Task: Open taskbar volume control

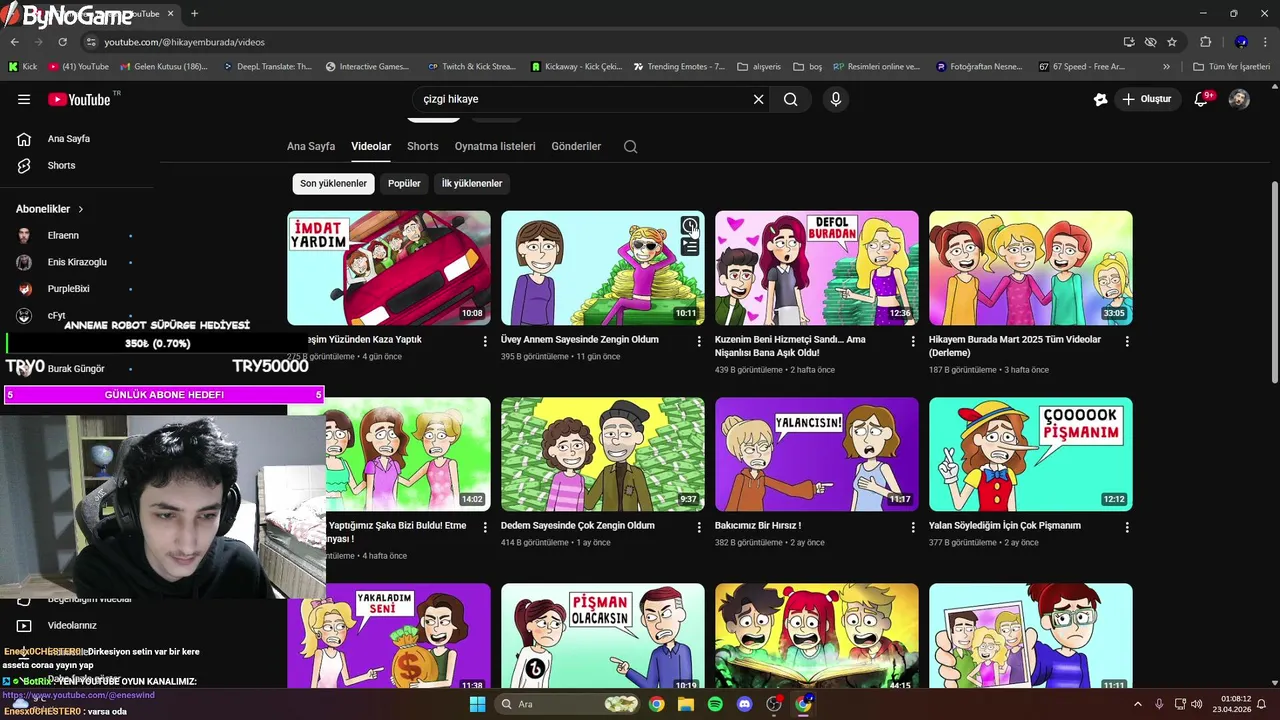Action: (x=1197, y=704)
